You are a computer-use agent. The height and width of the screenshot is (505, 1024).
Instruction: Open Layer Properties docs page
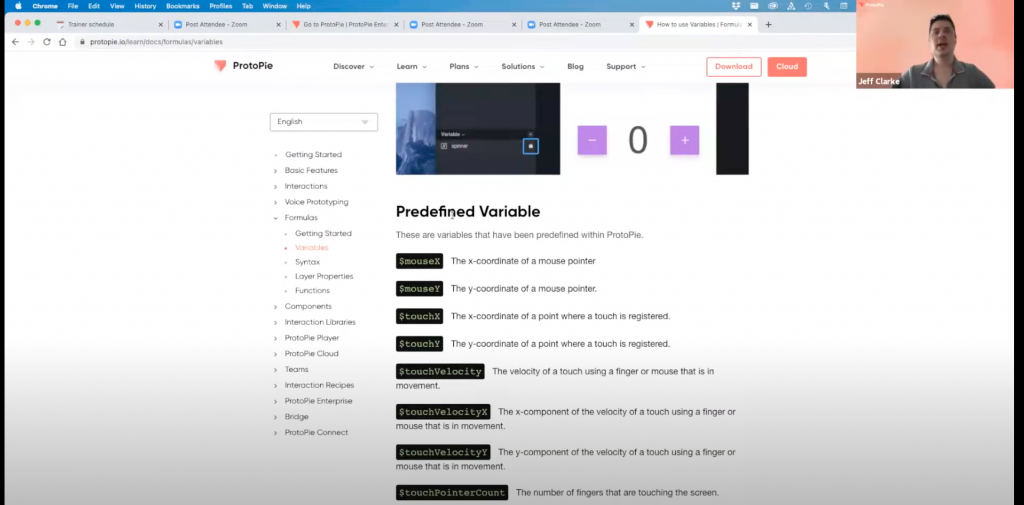[x=324, y=276]
